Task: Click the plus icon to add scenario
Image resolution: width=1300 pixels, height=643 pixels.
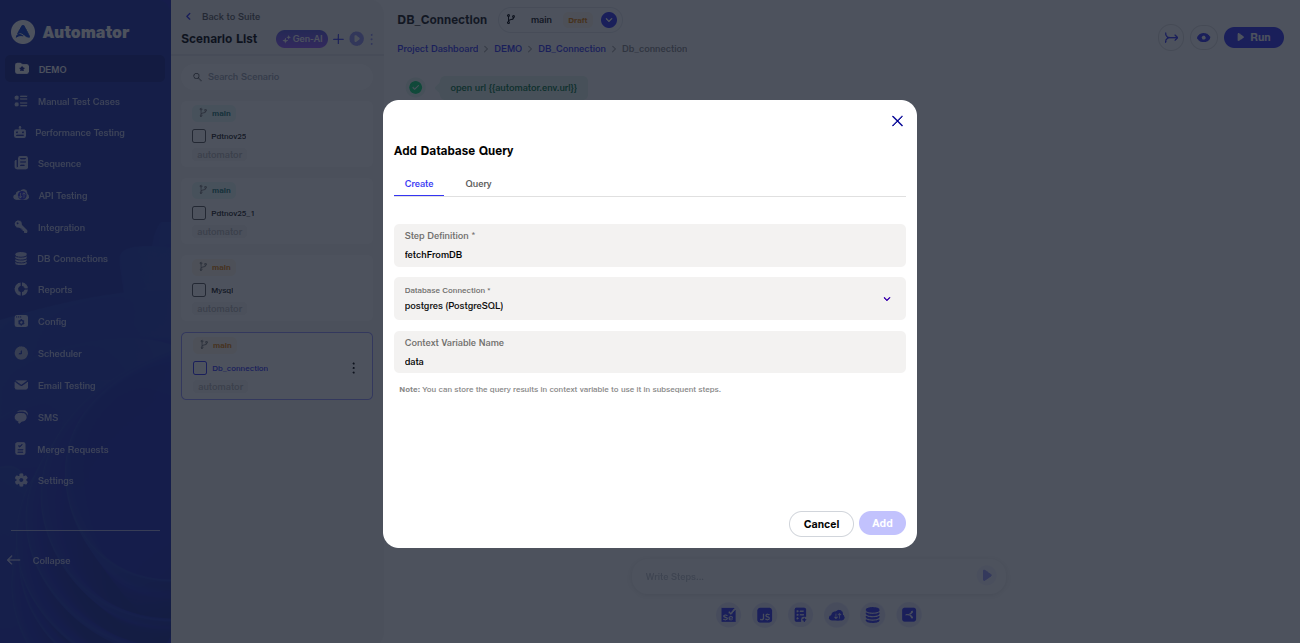Action: [338, 39]
